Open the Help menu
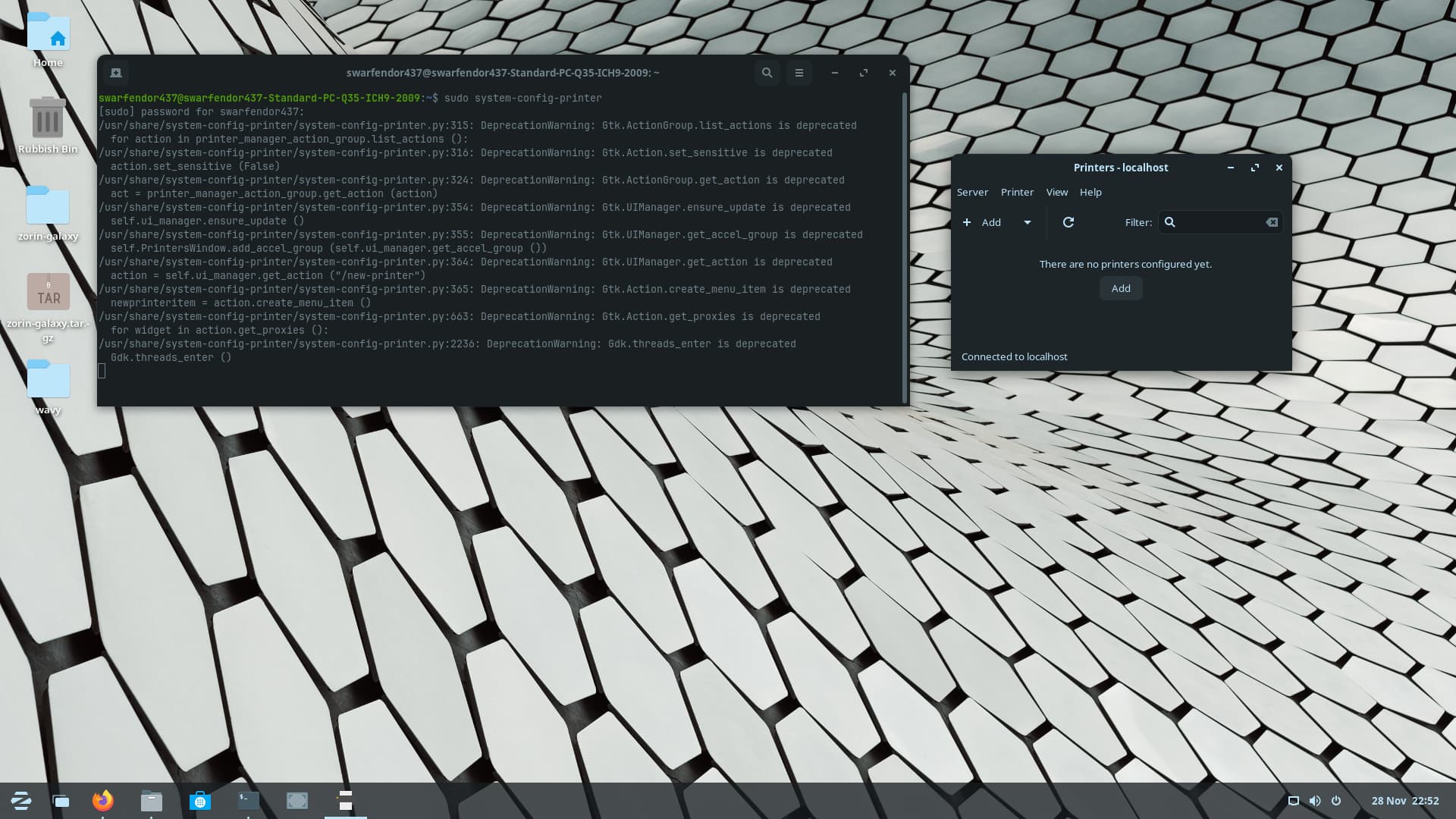Image resolution: width=1456 pixels, height=819 pixels. pos(1090,192)
